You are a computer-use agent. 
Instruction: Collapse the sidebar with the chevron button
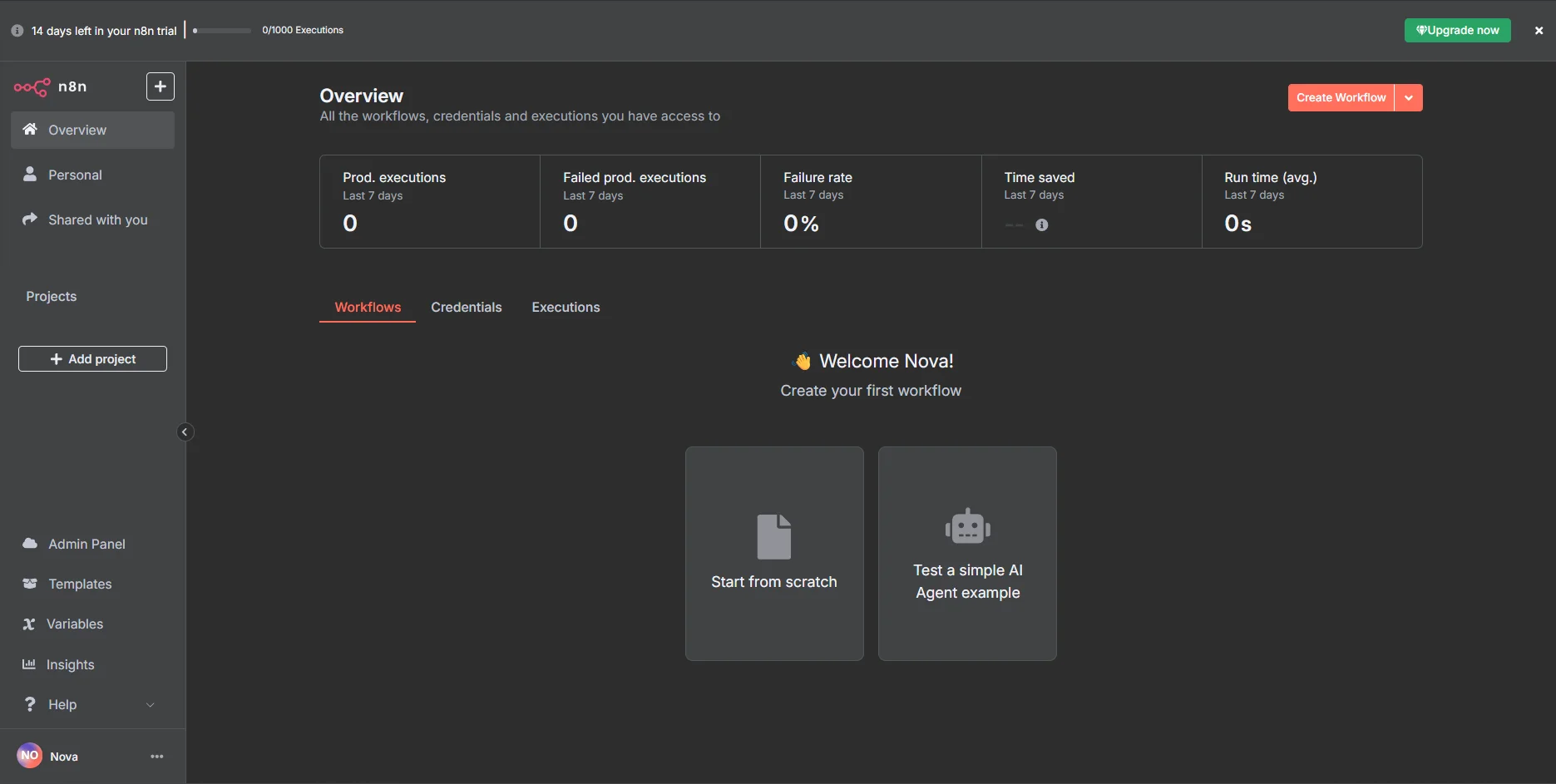point(185,431)
